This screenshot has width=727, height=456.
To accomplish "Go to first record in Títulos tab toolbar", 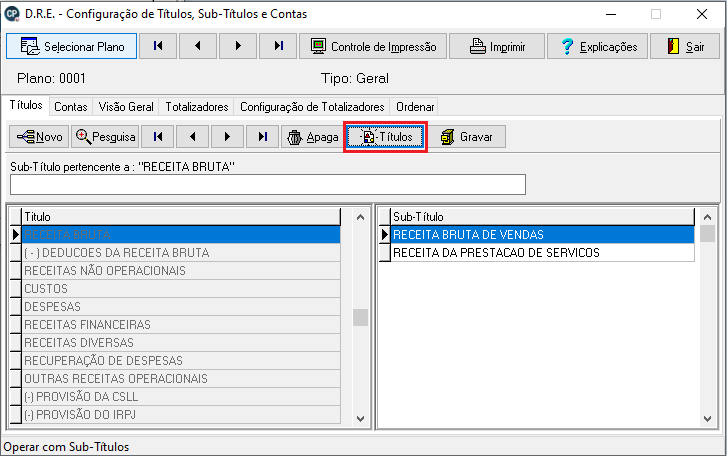I will tap(158, 137).
